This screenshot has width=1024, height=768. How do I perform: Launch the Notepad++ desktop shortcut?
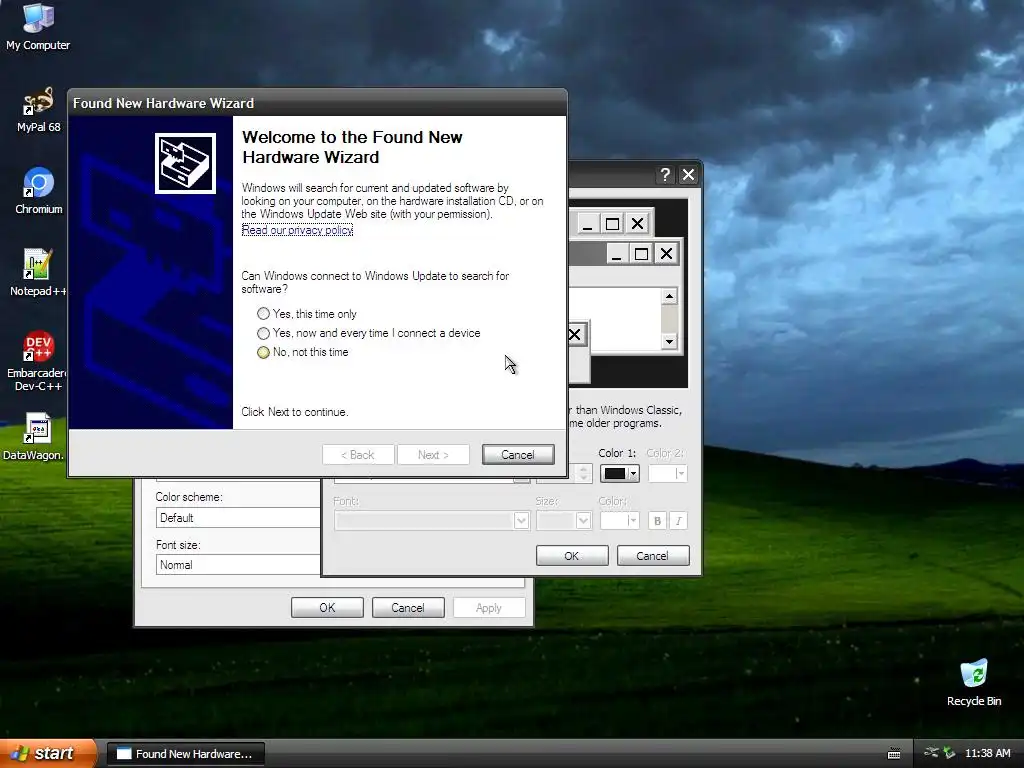coord(38,272)
